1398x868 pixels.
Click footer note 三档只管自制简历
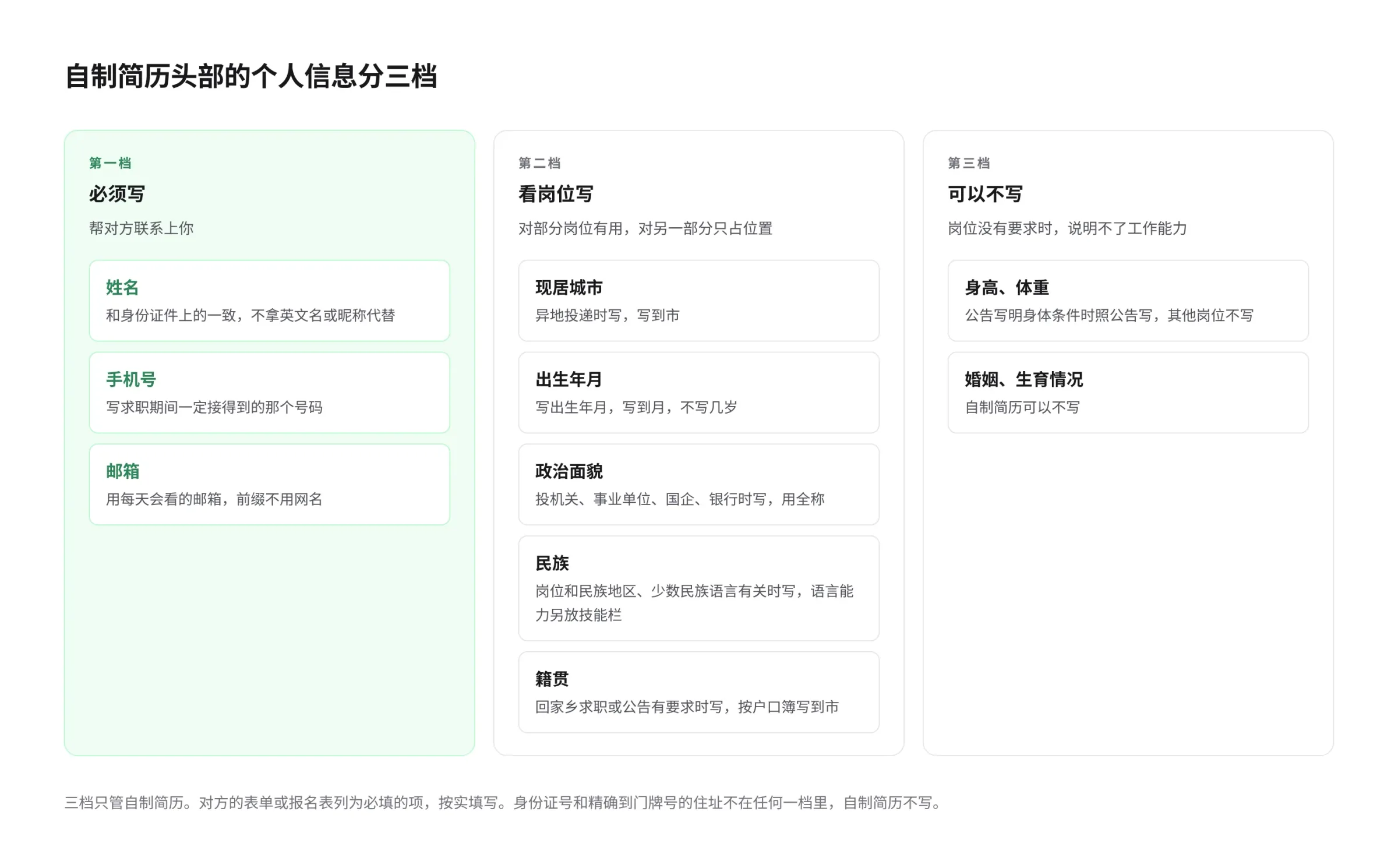504,803
